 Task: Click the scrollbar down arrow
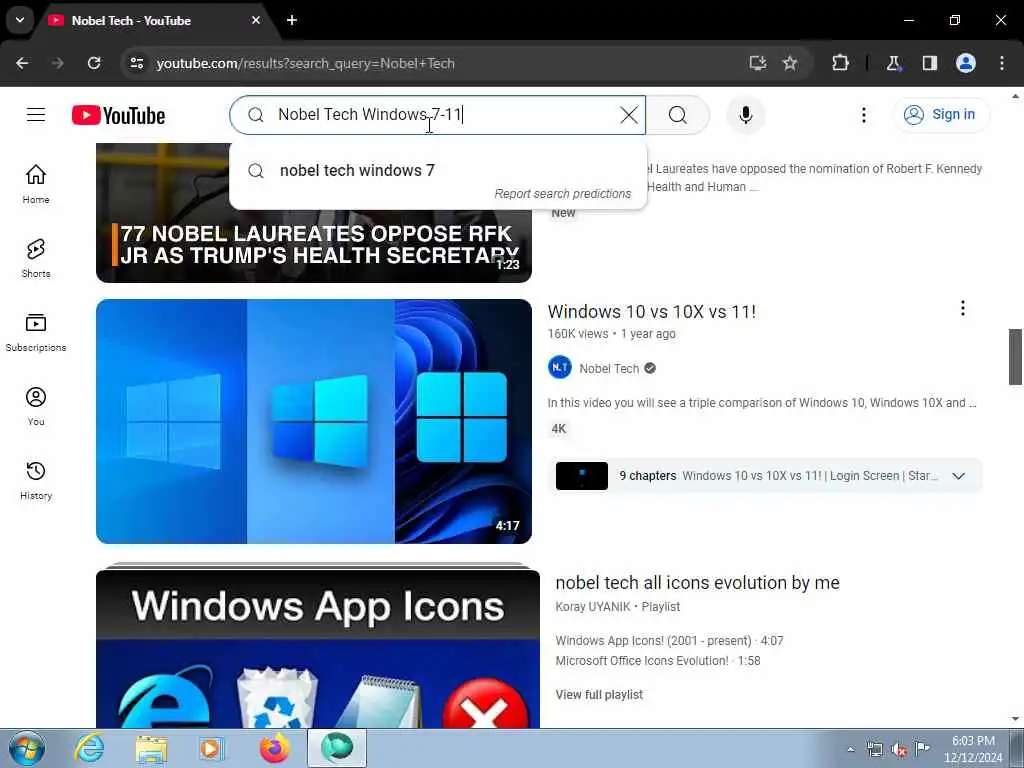click(x=1015, y=720)
